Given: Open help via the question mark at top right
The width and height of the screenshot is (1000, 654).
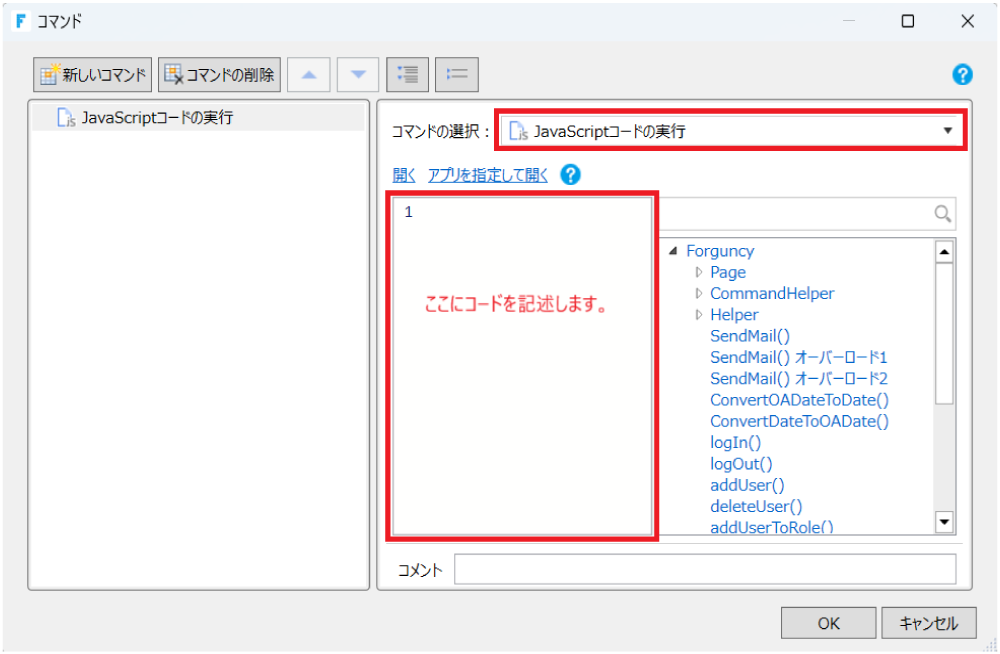Looking at the screenshot, I should tap(961, 74).
